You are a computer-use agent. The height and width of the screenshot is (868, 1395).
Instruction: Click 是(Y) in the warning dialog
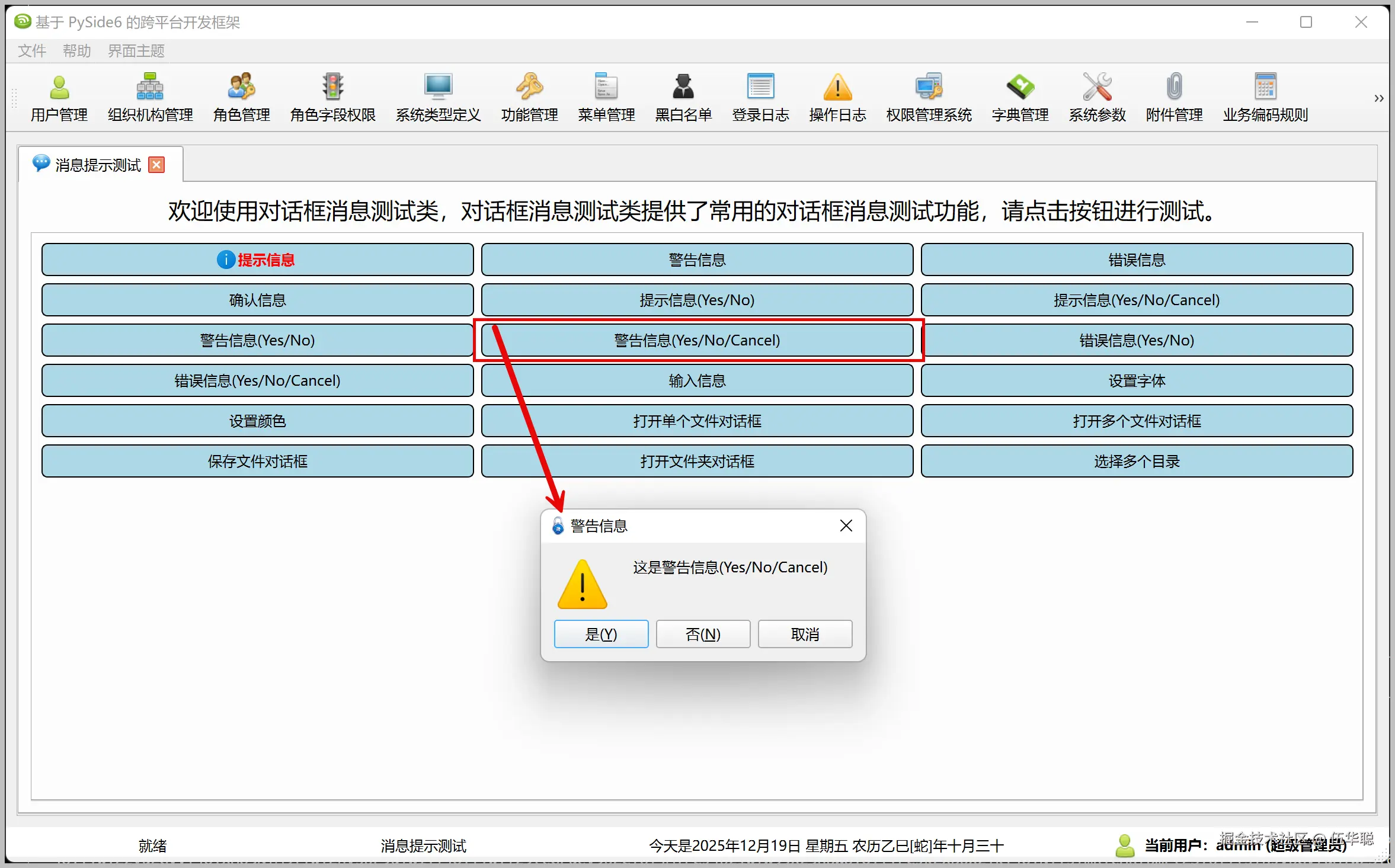tap(601, 634)
